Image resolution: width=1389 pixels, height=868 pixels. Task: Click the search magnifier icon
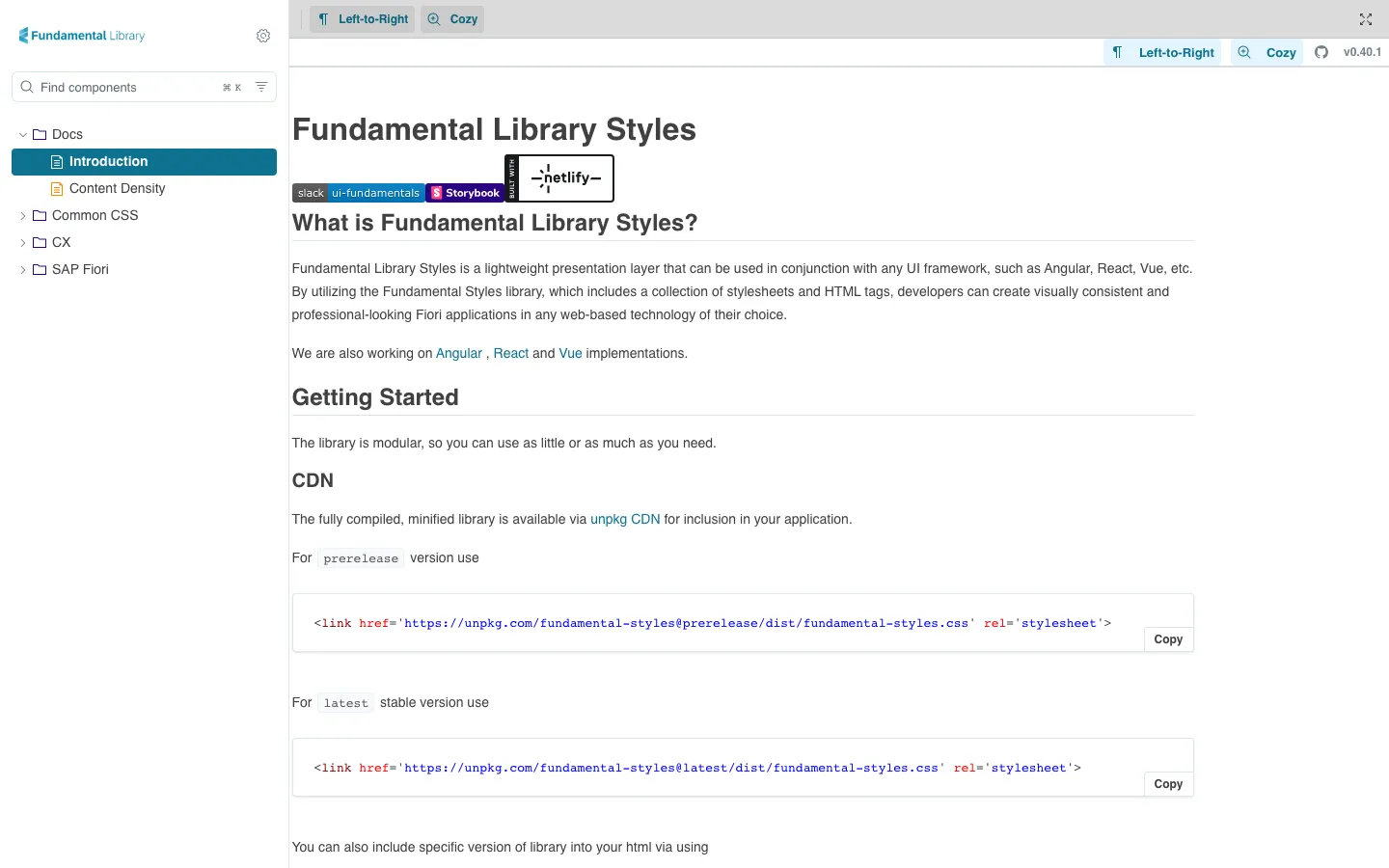[27, 87]
